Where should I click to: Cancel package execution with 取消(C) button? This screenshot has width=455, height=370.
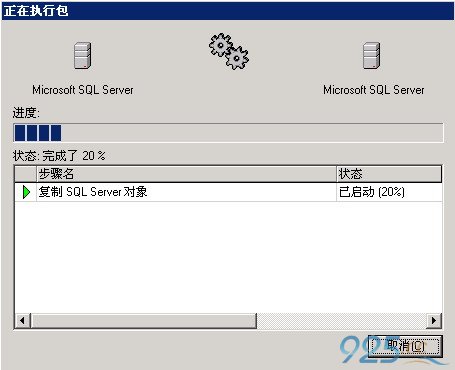405,346
